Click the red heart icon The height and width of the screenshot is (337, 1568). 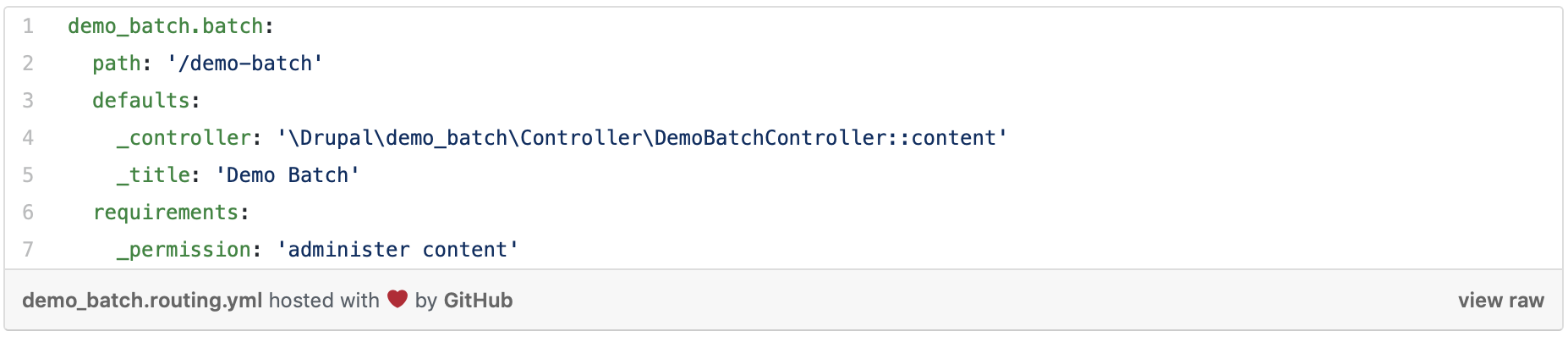point(397,299)
